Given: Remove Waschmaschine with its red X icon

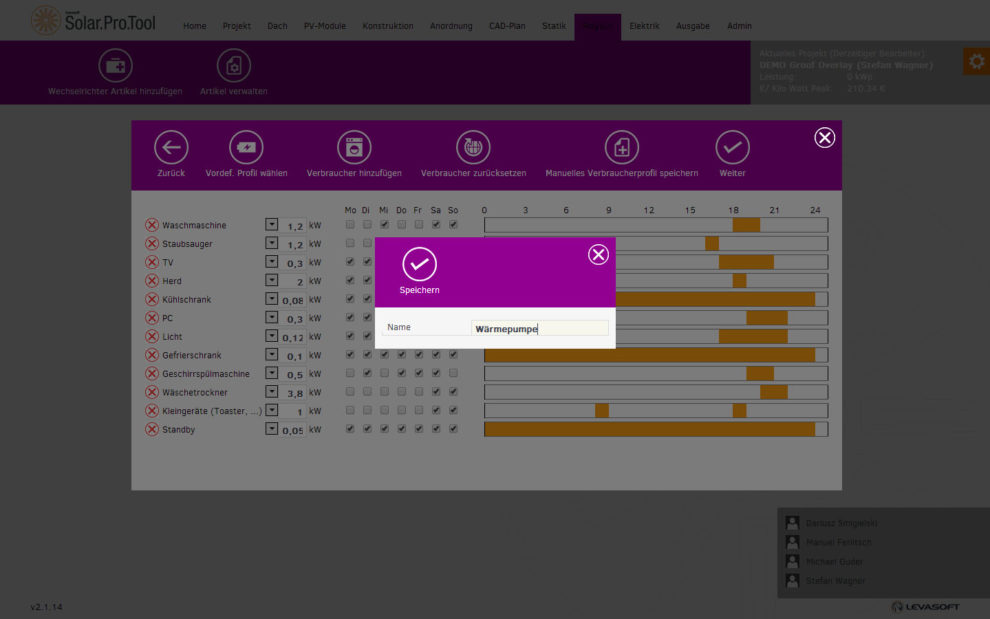Looking at the screenshot, I should point(152,226).
